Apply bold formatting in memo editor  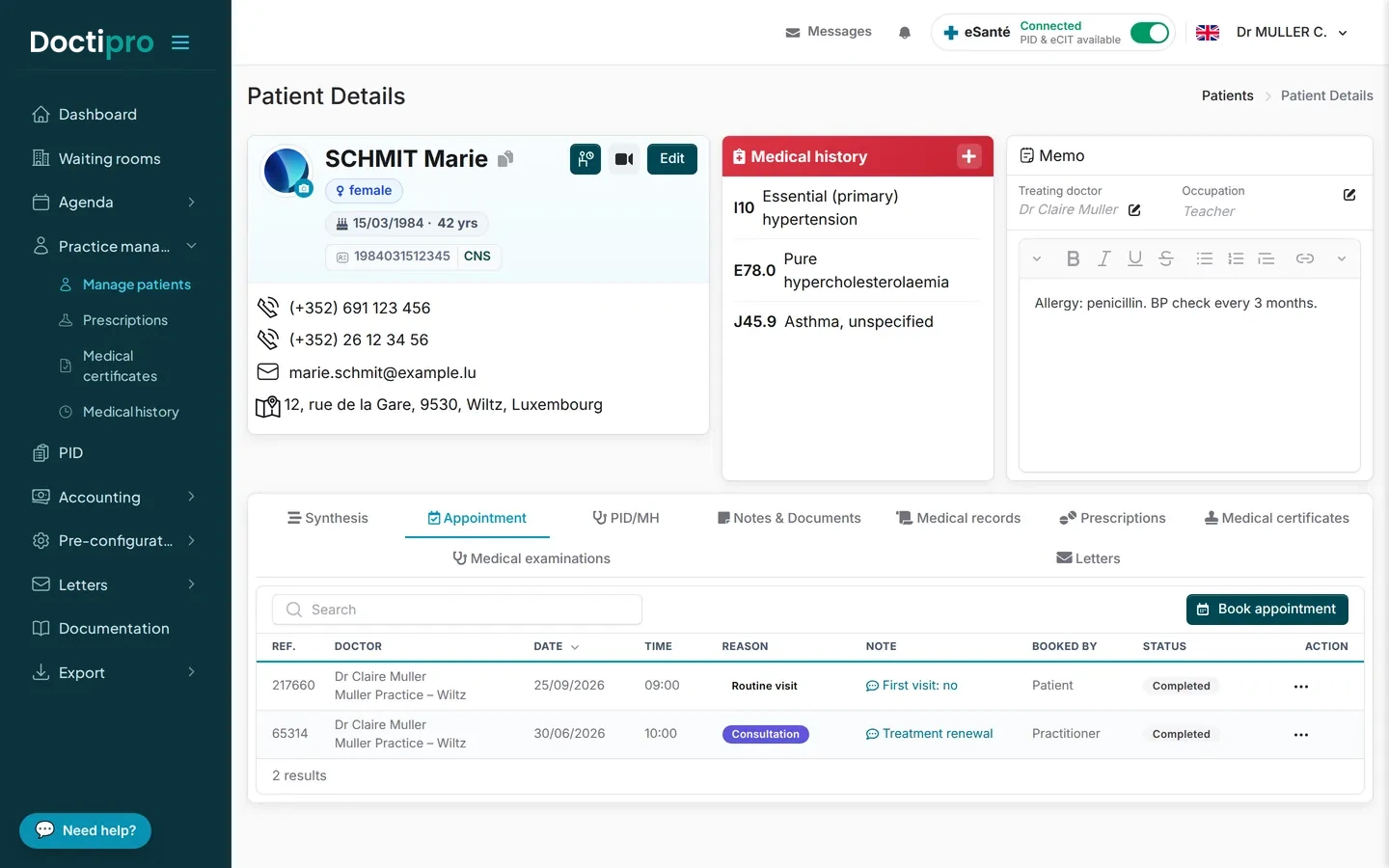[1073, 258]
